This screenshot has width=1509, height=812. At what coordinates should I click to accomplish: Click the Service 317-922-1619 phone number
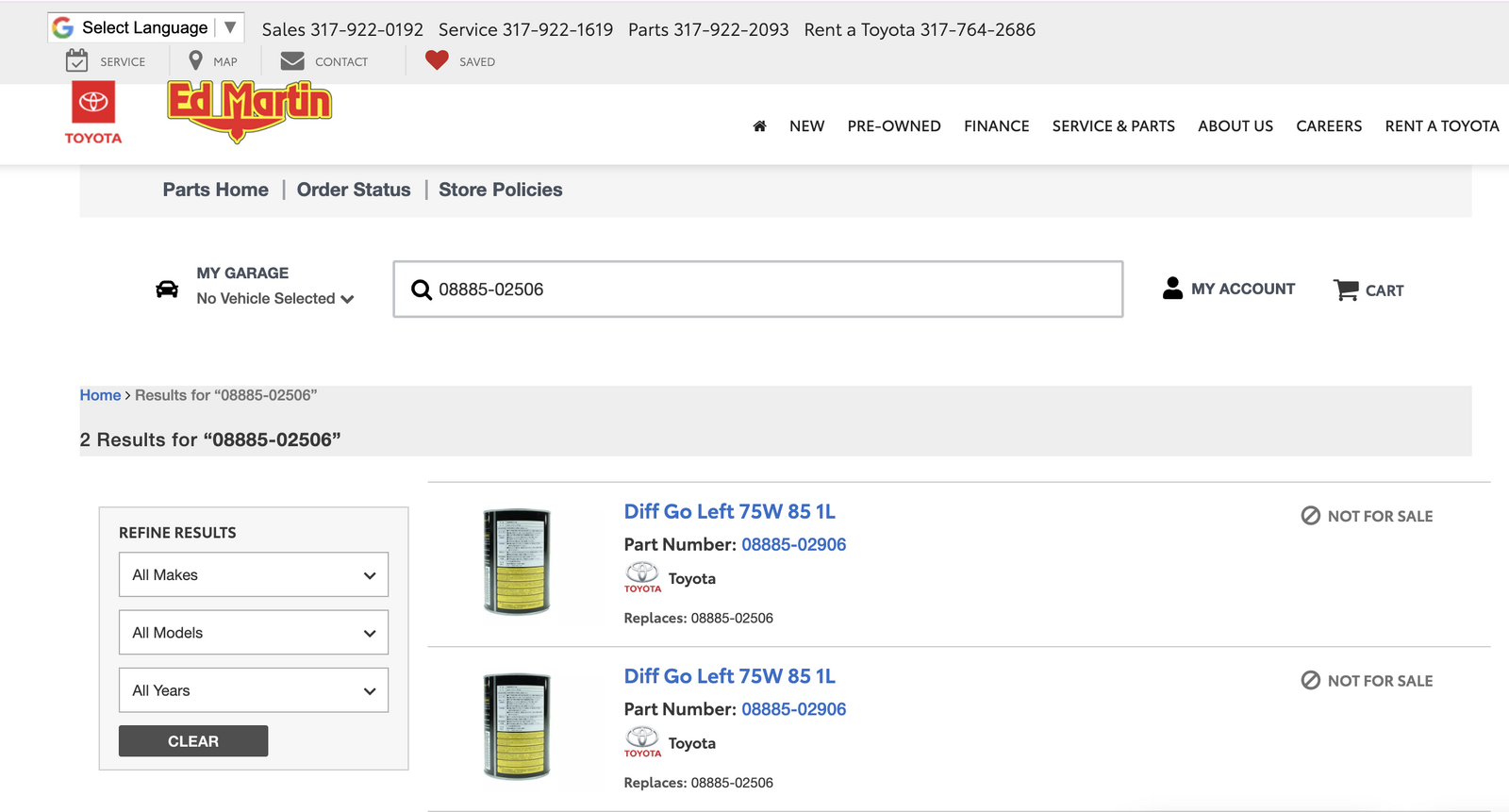pos(525,29)
